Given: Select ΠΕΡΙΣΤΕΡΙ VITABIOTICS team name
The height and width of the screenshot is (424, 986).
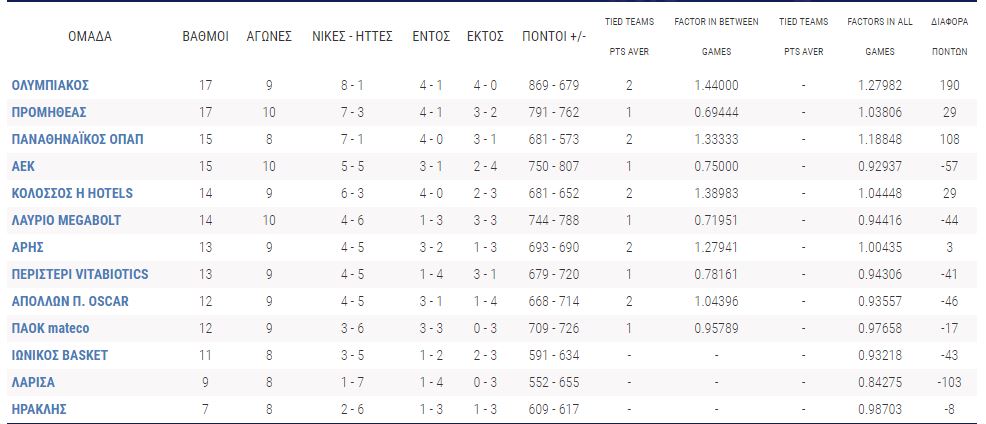Looking at the screenshot, I should (x=80, y=274).
